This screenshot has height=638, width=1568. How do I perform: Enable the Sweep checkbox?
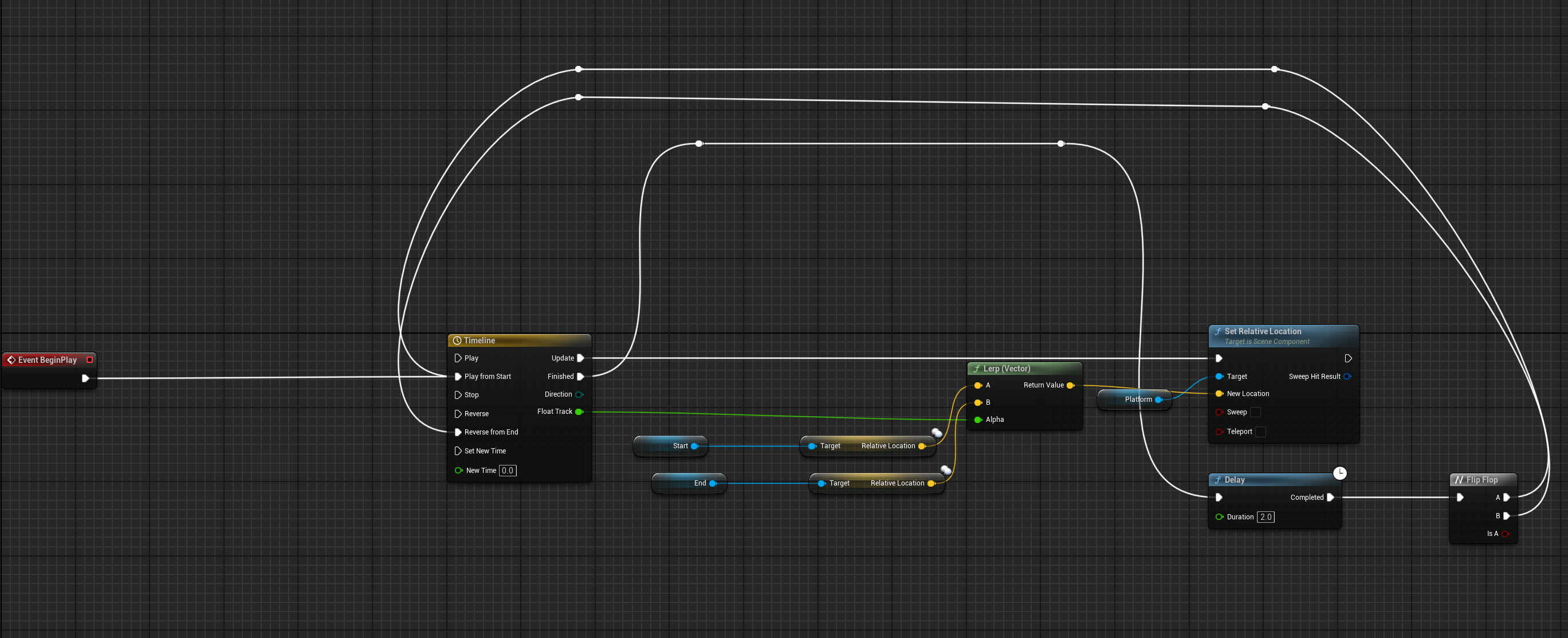coord(1255,412)
